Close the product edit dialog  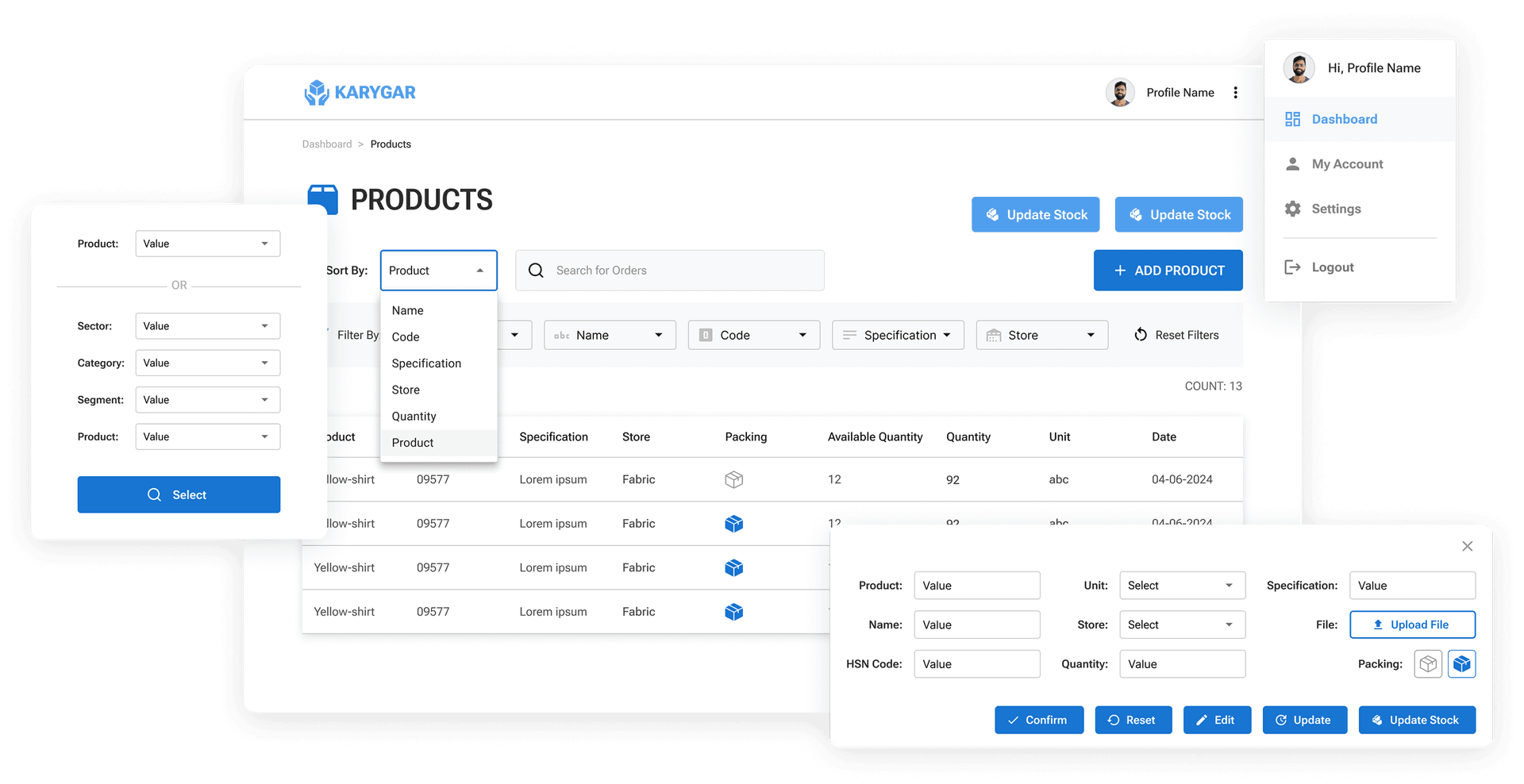1467,546
